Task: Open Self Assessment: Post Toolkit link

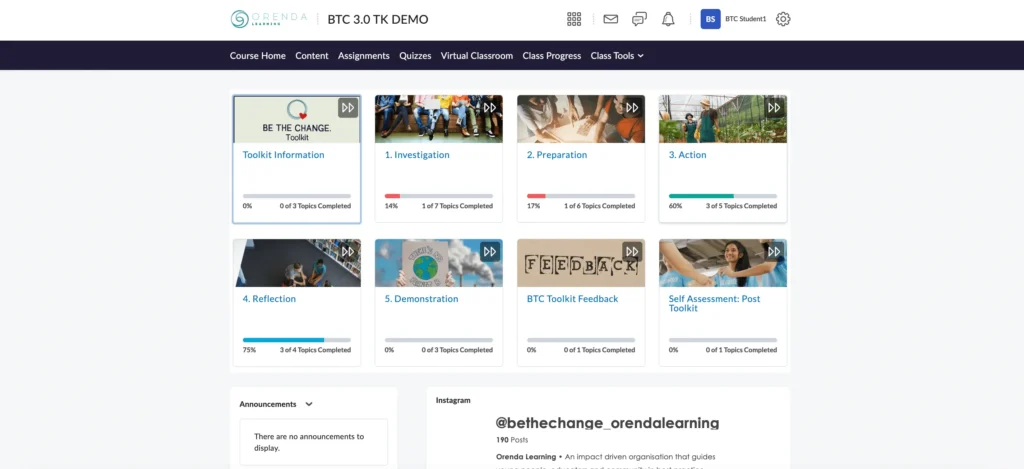Action: pos(713,303)
